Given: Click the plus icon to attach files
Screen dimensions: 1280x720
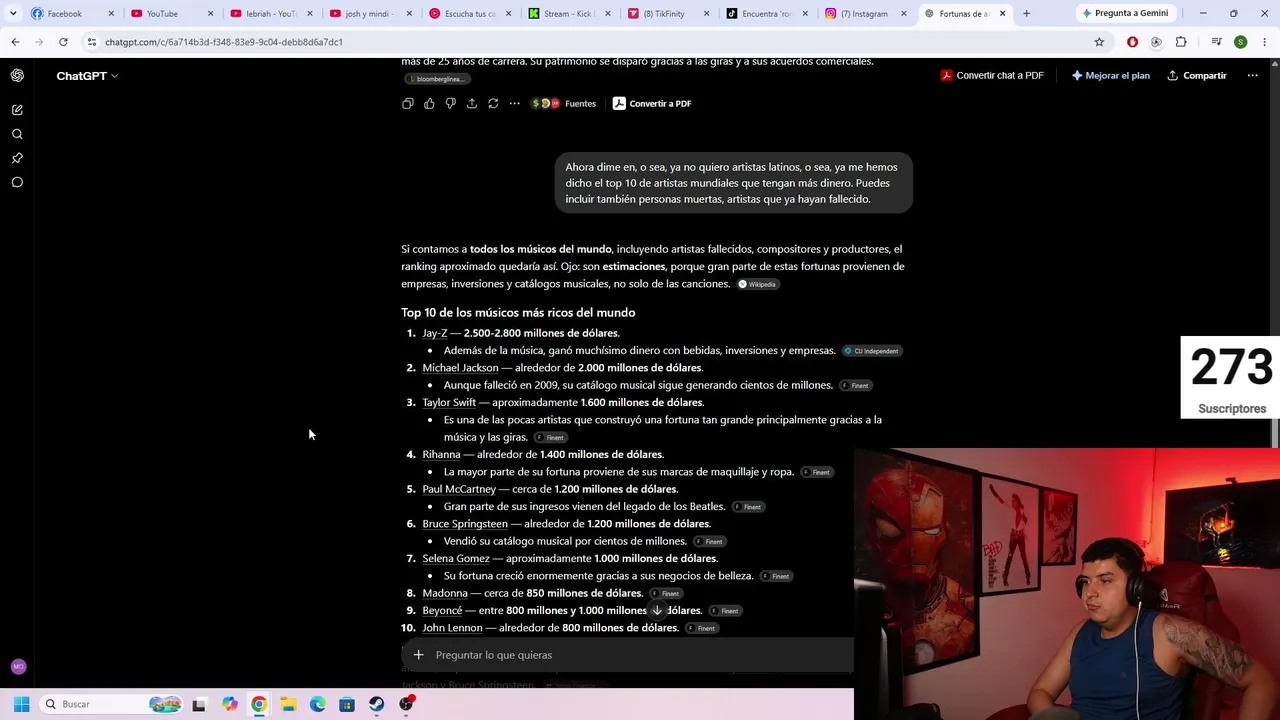Looking at the screenshot, I should point(418,655).
